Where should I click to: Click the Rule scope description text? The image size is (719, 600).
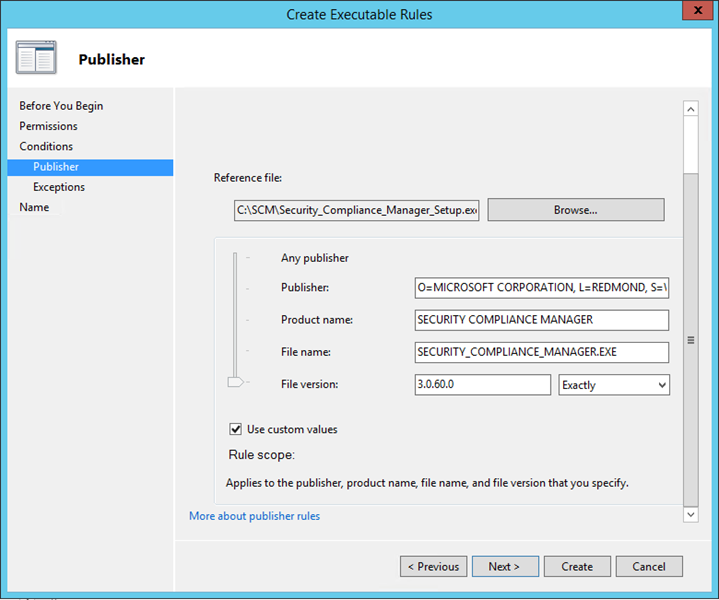coord(427,483)
